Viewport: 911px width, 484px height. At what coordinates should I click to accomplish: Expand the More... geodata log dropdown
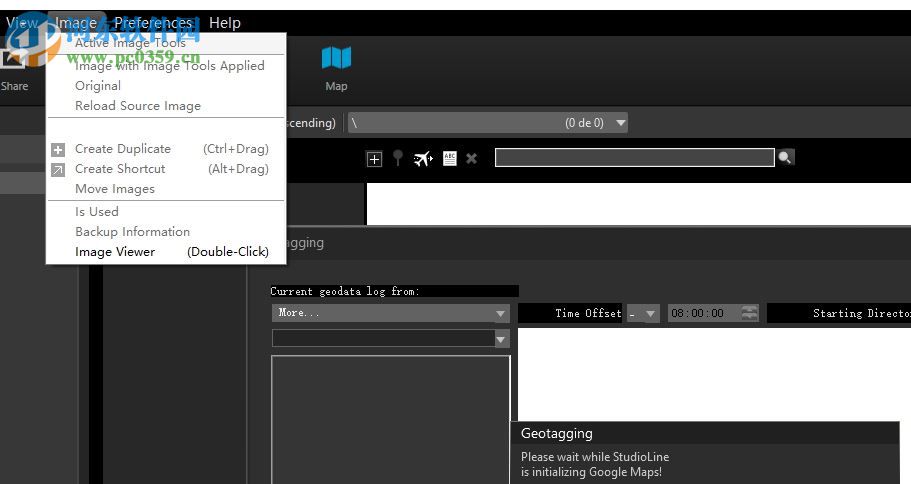(500, 313)
